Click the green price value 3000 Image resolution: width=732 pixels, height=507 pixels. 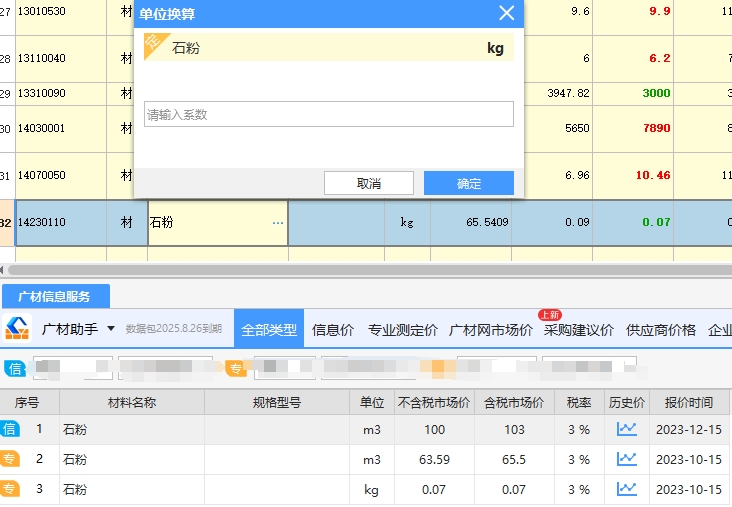656,93
